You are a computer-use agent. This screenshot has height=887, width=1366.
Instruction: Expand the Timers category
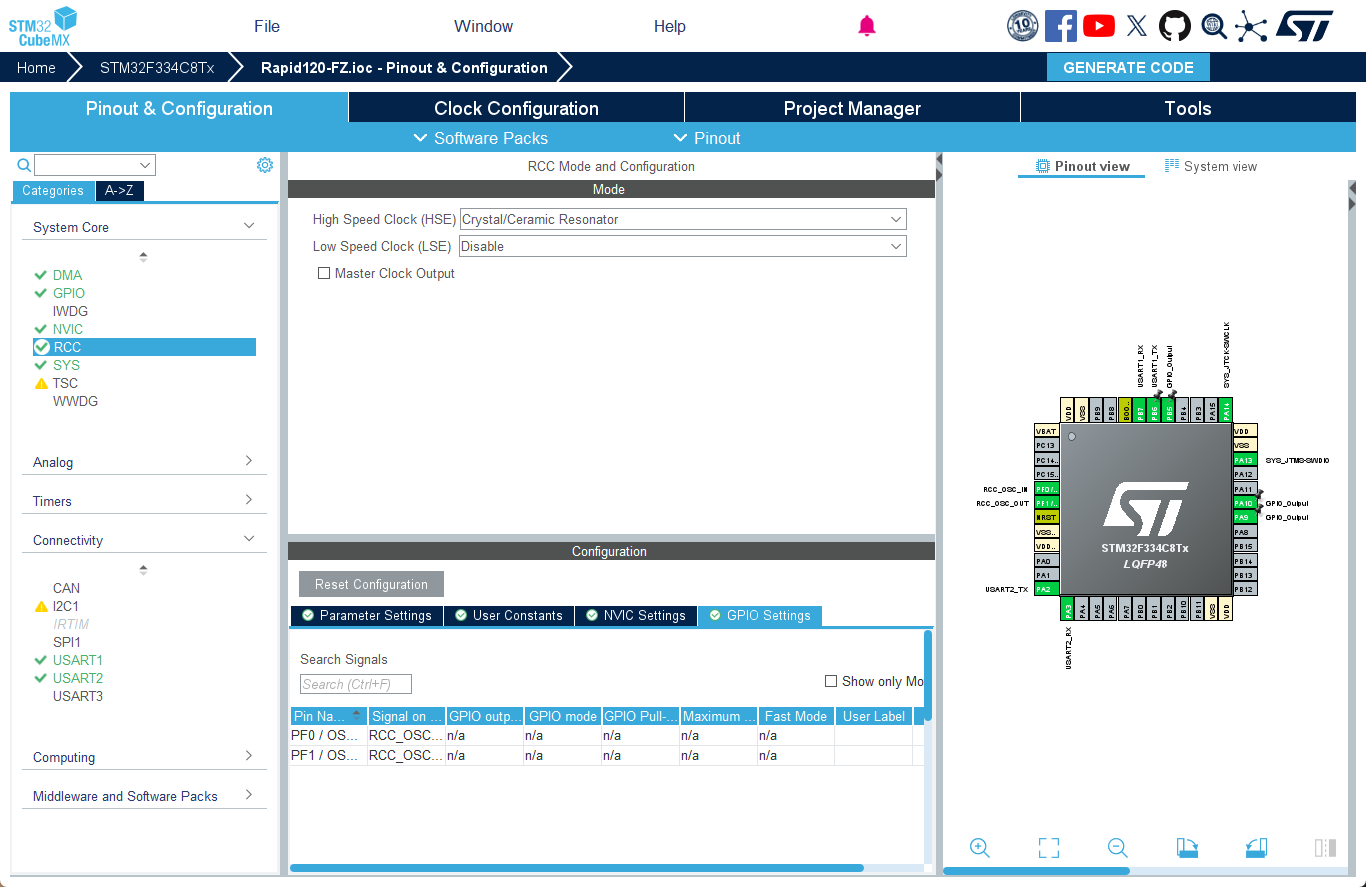[x=144, y=501]
